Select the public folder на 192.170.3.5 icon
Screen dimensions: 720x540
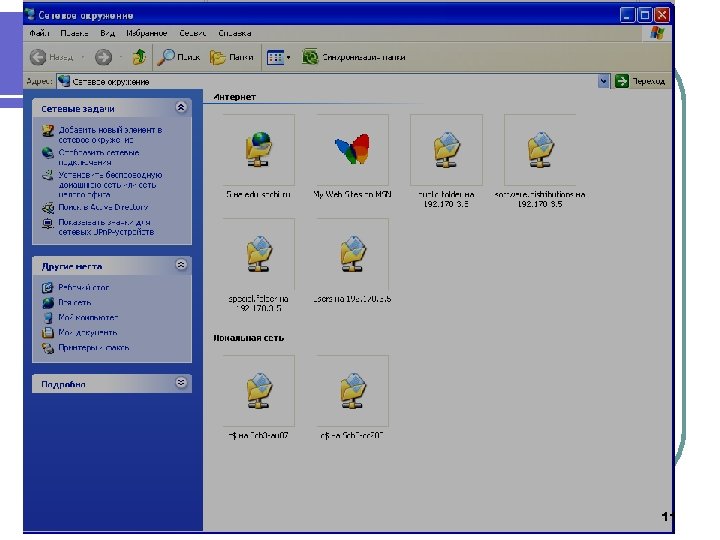446,150
